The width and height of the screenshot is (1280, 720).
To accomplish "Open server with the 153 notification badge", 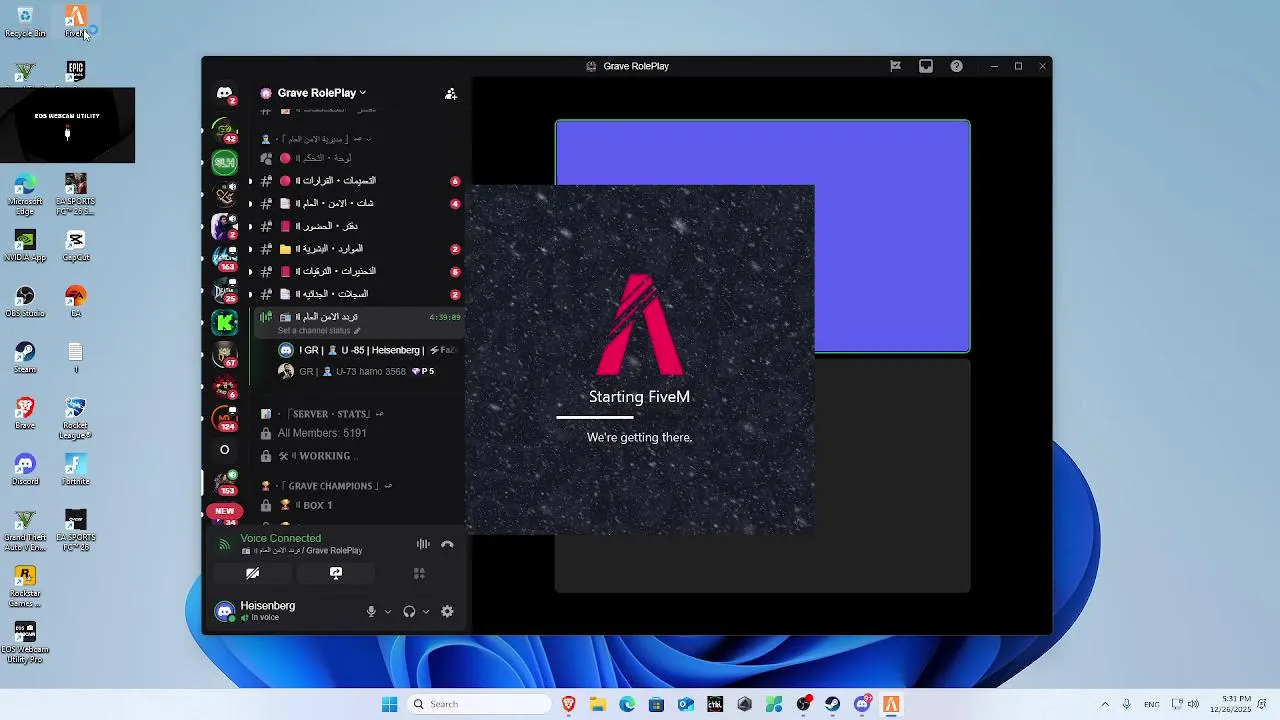I will click(225, 481).
